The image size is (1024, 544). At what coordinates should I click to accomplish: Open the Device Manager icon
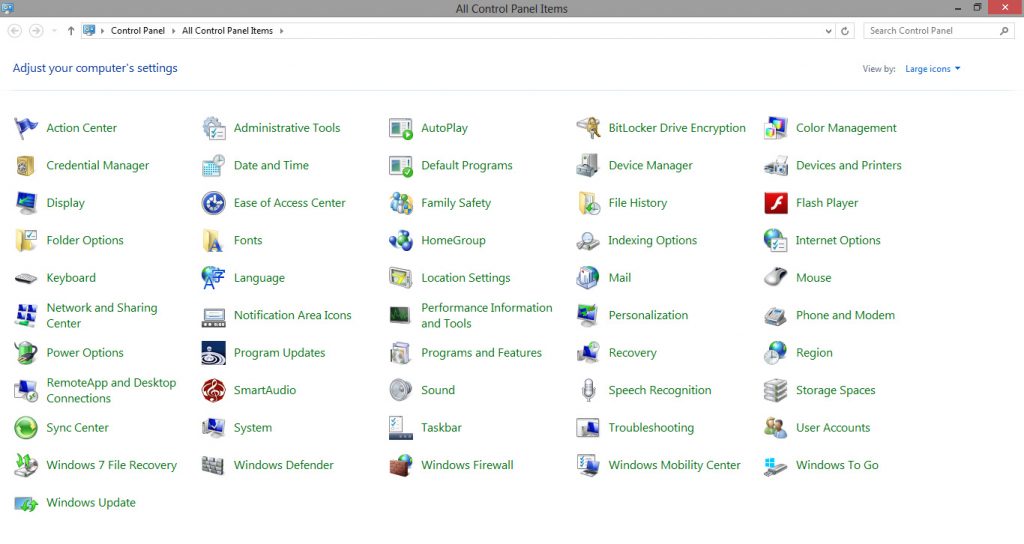click(588, 166)
